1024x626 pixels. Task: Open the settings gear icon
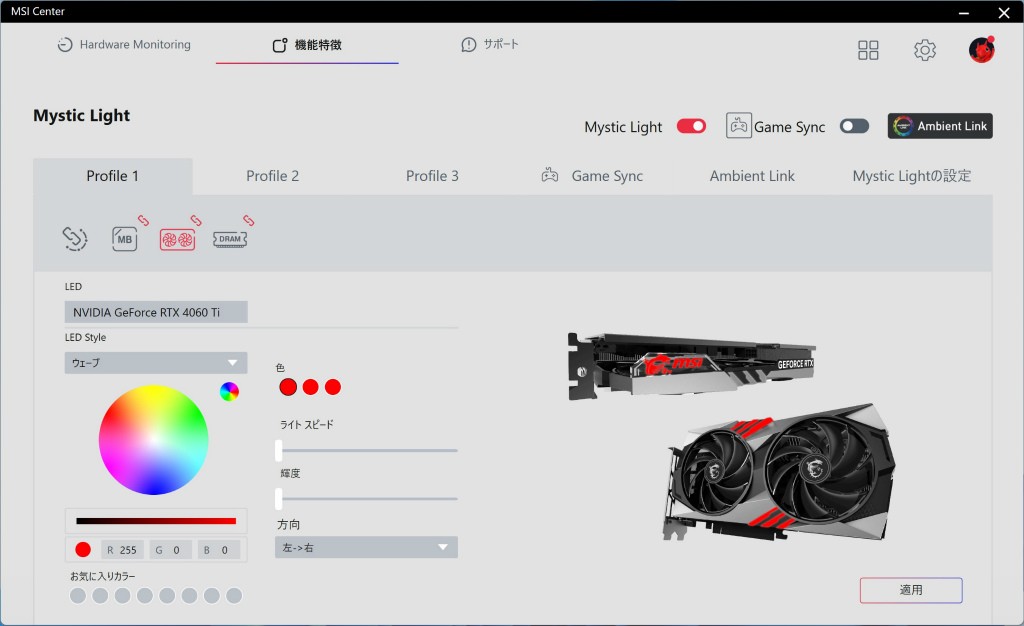925,50
